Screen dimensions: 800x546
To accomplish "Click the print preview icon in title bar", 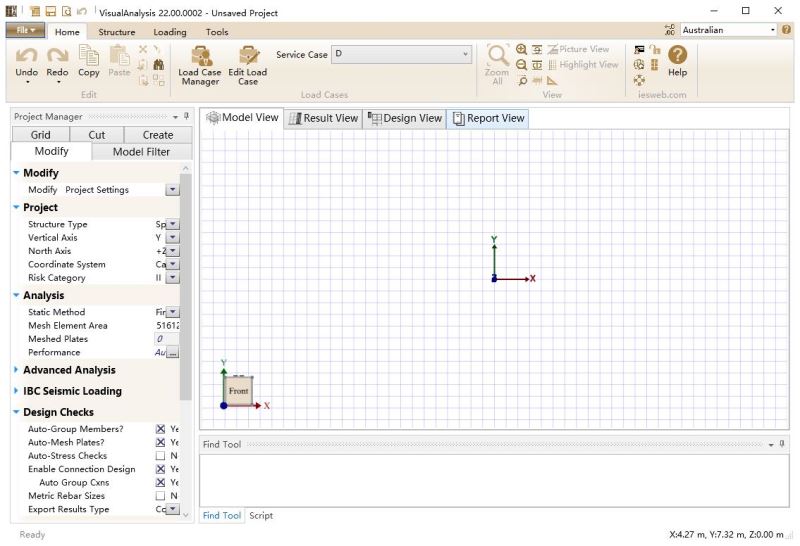I will [66, 11].
